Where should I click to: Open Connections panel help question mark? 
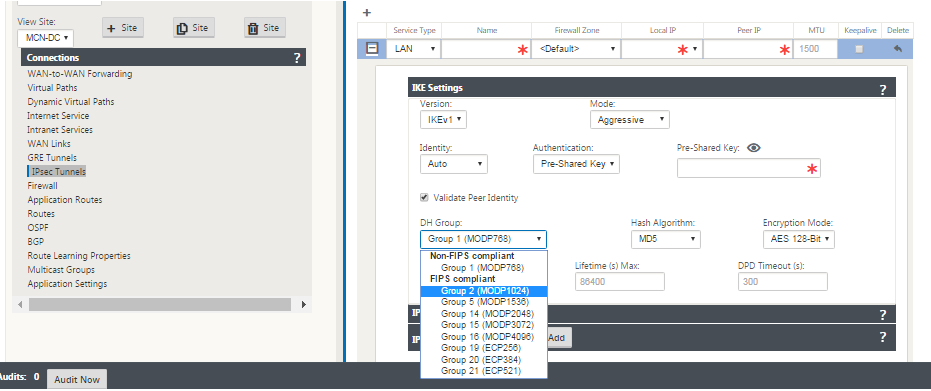point(297,58)
